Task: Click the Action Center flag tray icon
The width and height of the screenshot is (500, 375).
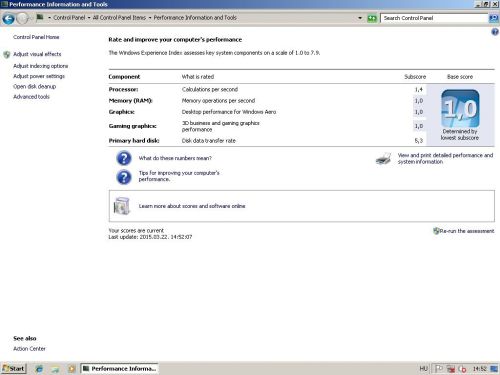Action: coord(439,368)
